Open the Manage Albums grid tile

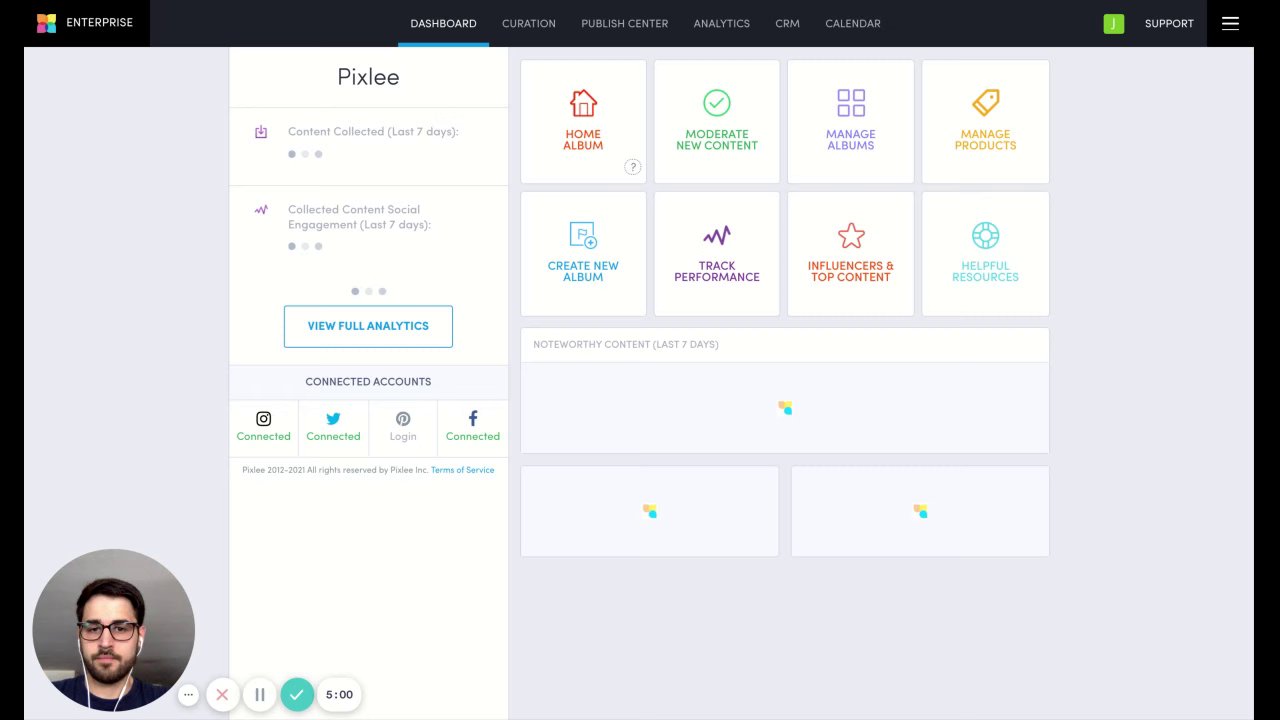point(851,121)
